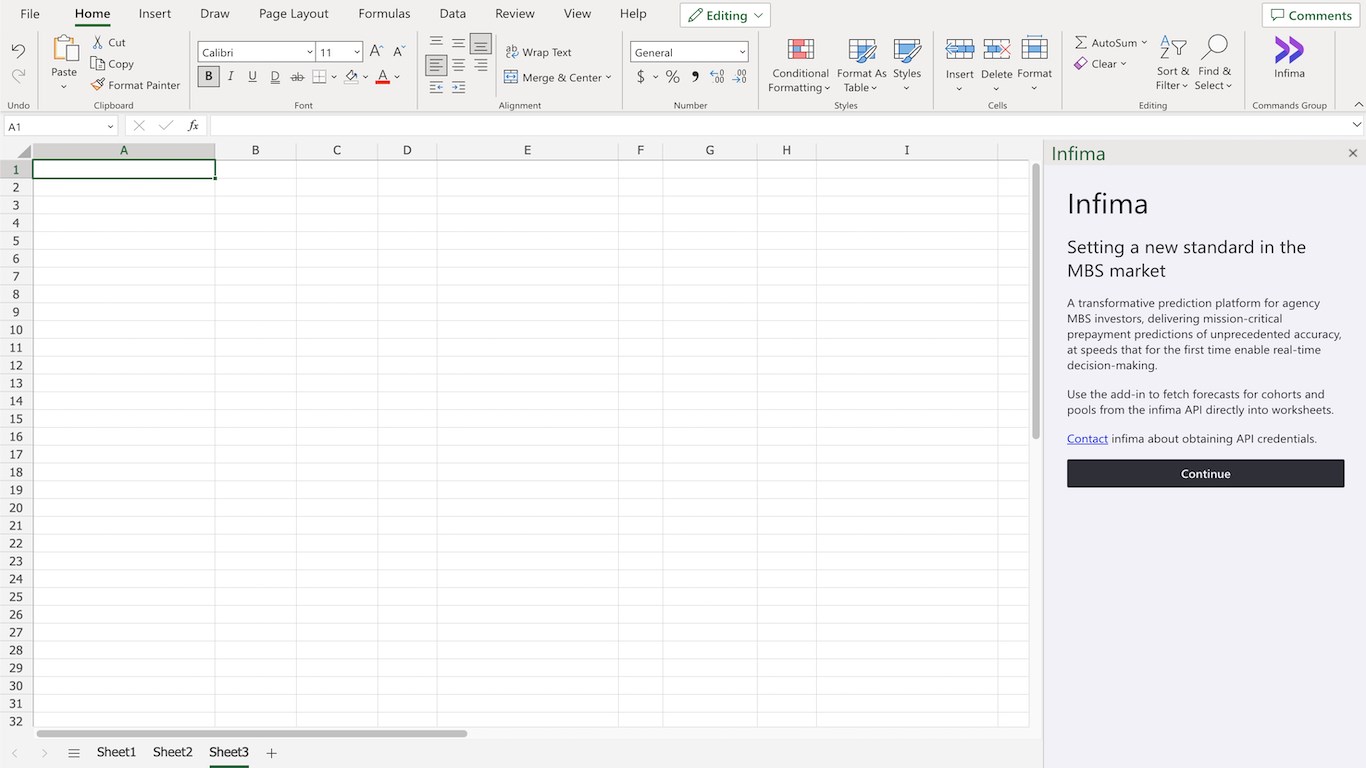Decrease the font size
The image size is (1366, 768).
pyautogui.click(x=399, y=51)
